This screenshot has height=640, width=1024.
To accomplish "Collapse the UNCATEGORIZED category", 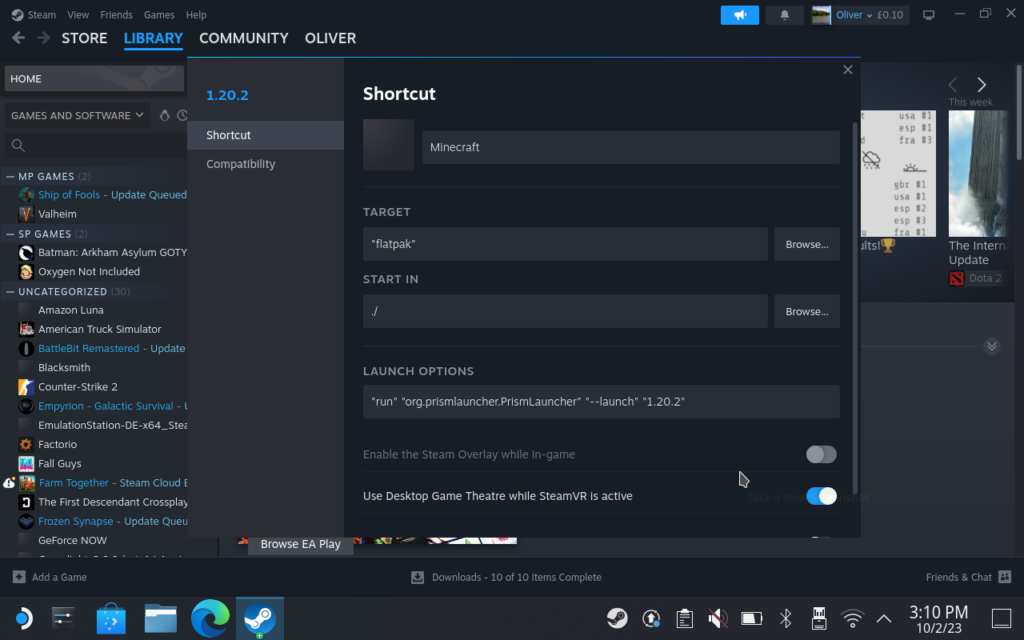I will click(x=10, y=291).
